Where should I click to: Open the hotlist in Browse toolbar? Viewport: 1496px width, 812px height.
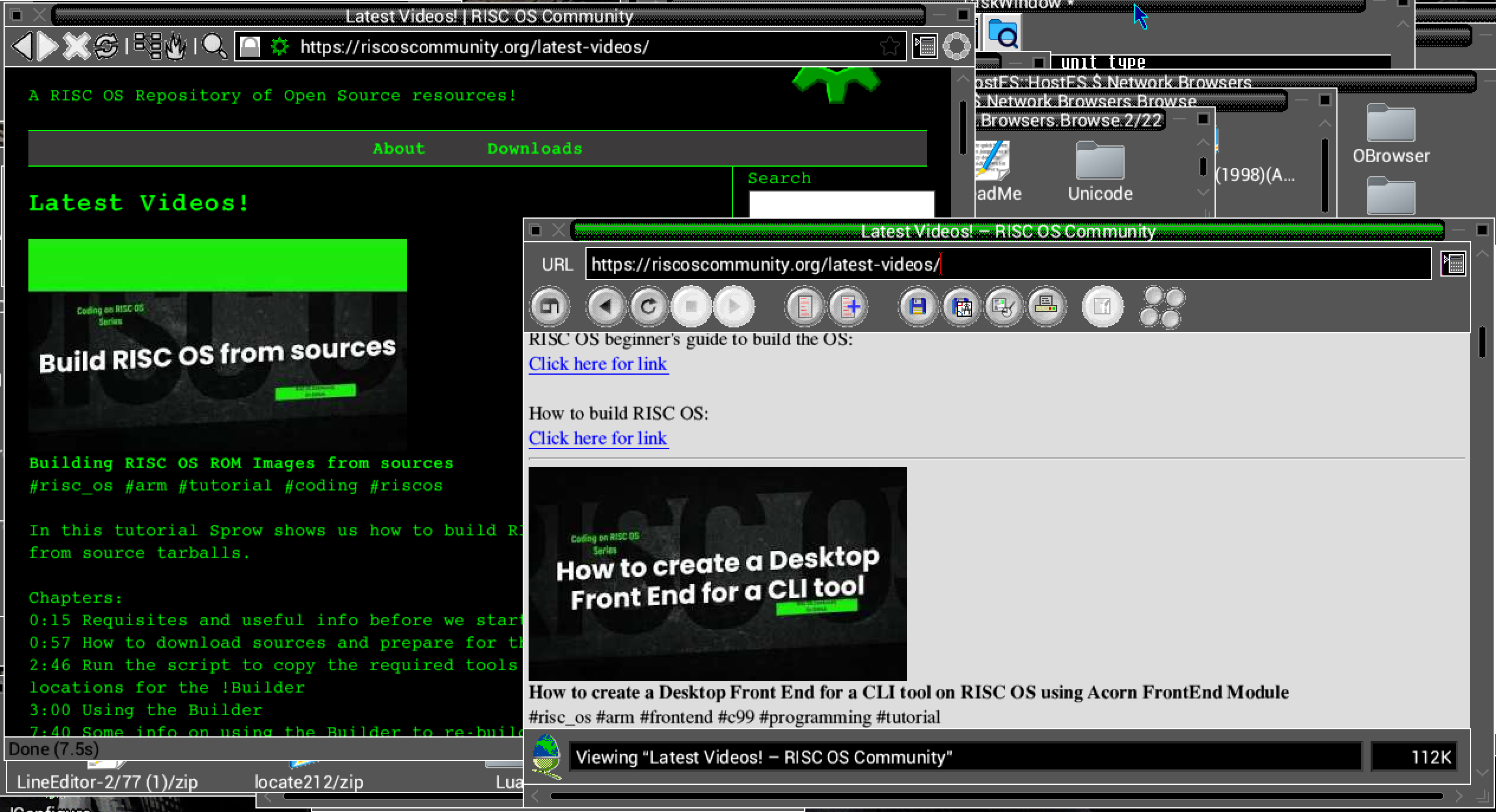point(804,307)
